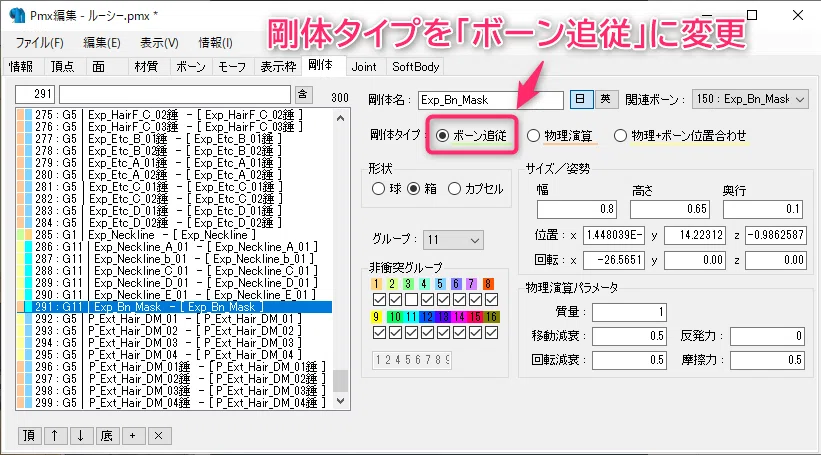Select row 275 Exp_HairF_C_02鍾

pyautogui.click(x=174, y=115)
